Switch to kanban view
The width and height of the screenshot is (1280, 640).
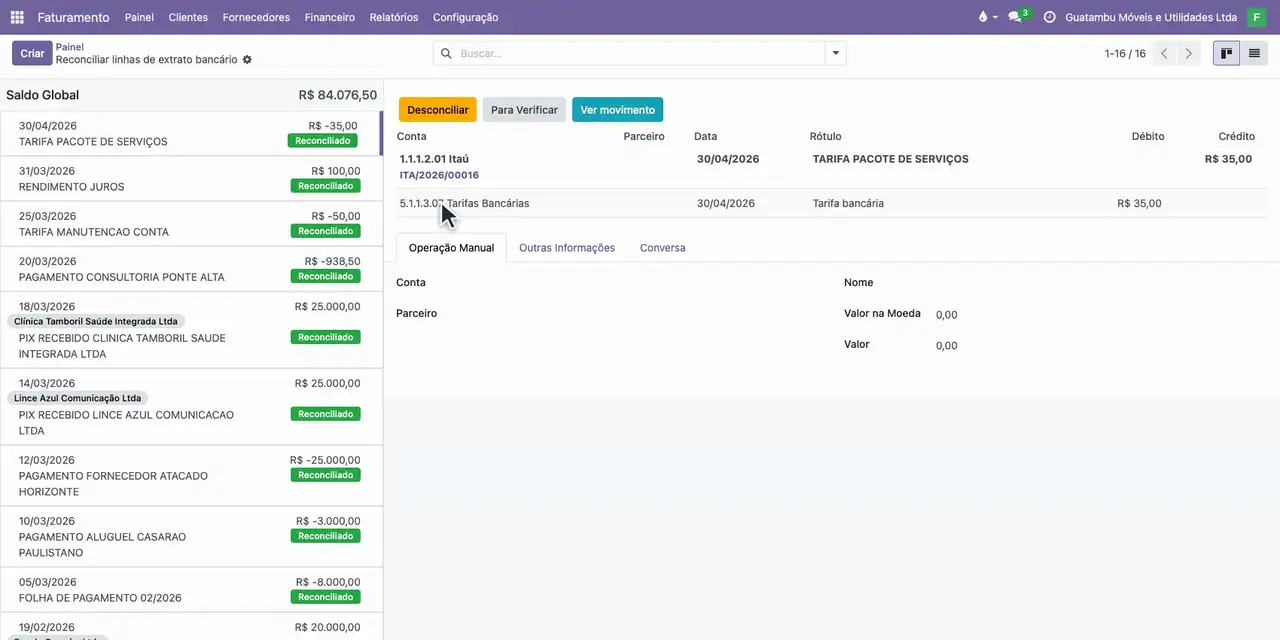(x=1226, y=53)
